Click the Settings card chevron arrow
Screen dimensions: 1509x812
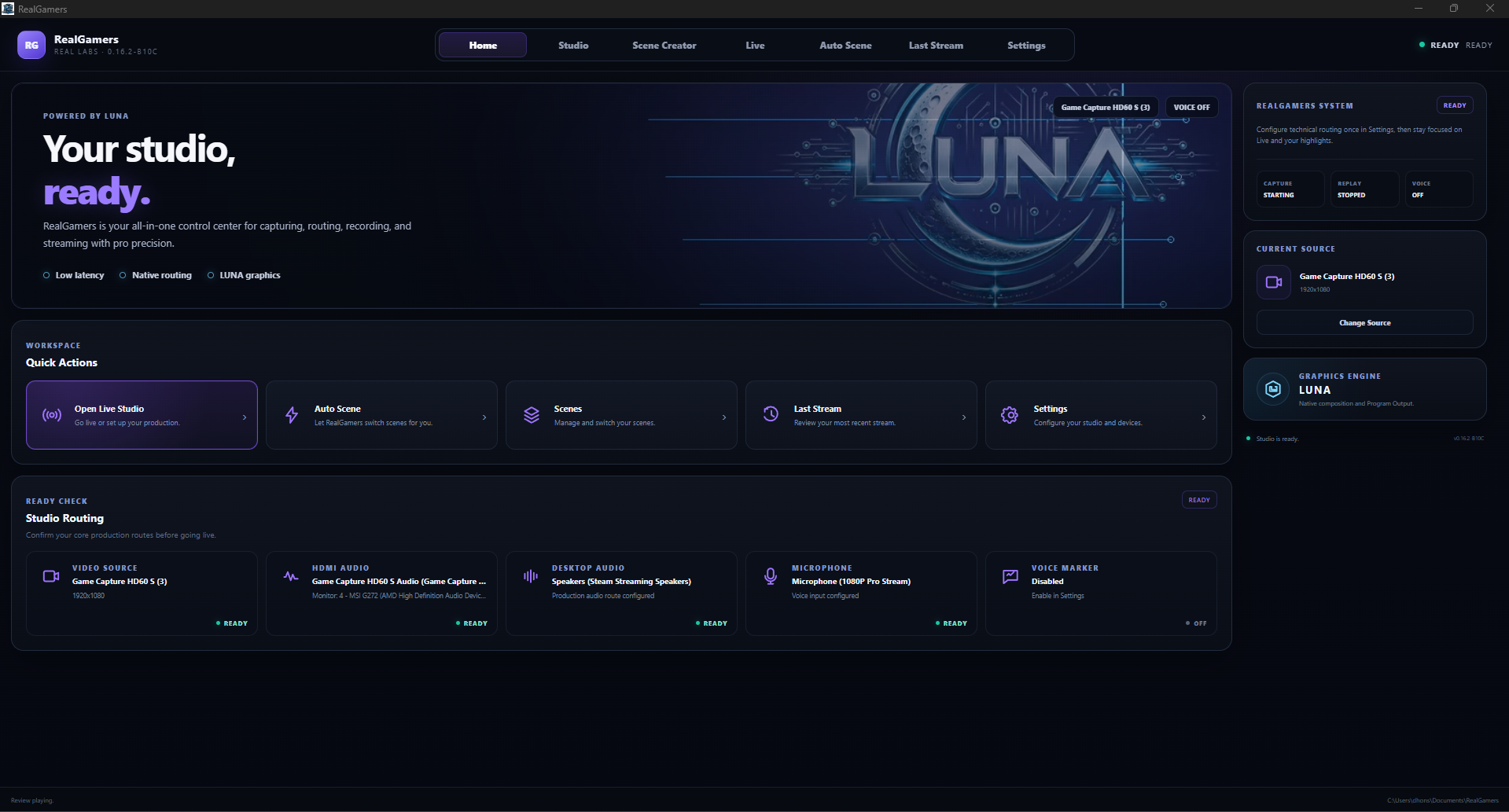click(1204, 417)
